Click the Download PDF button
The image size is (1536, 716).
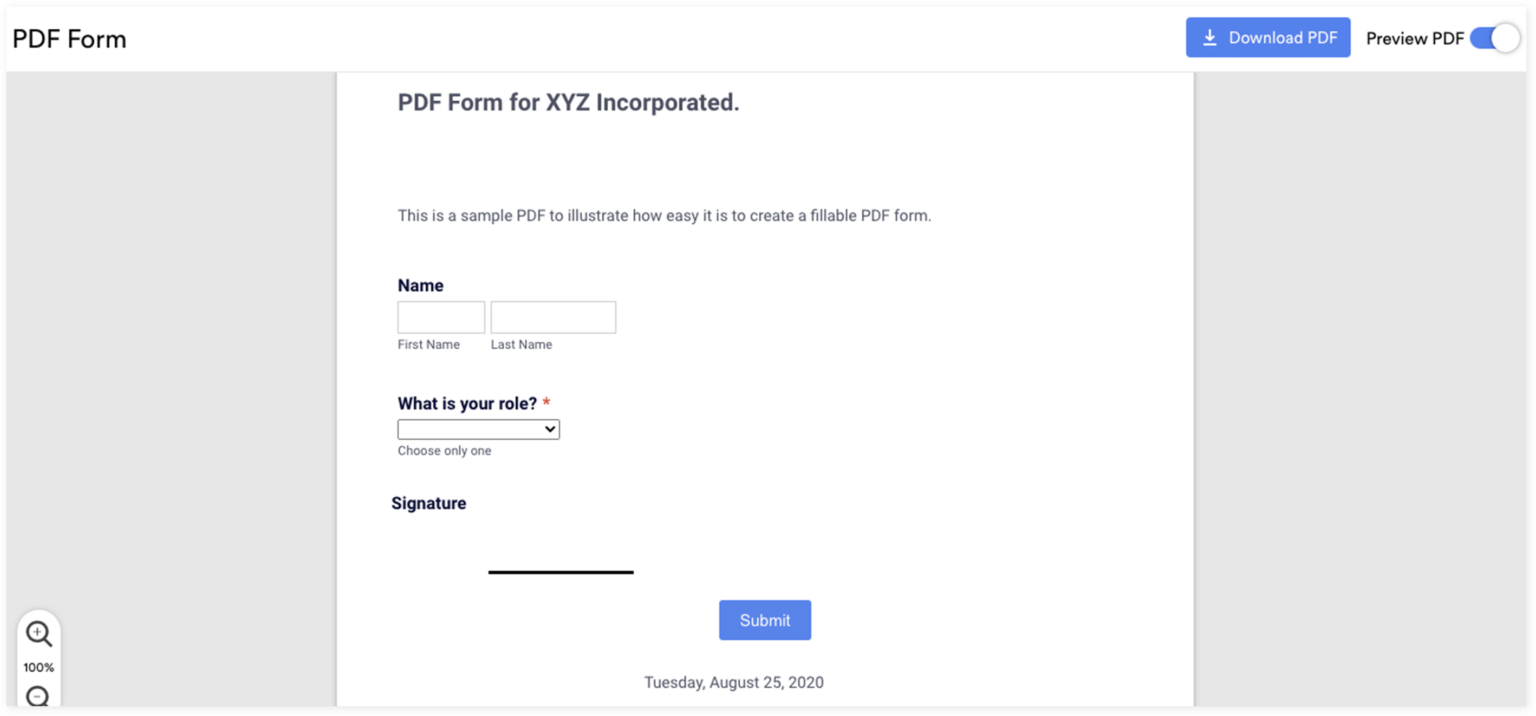[x=1268, y=37]
